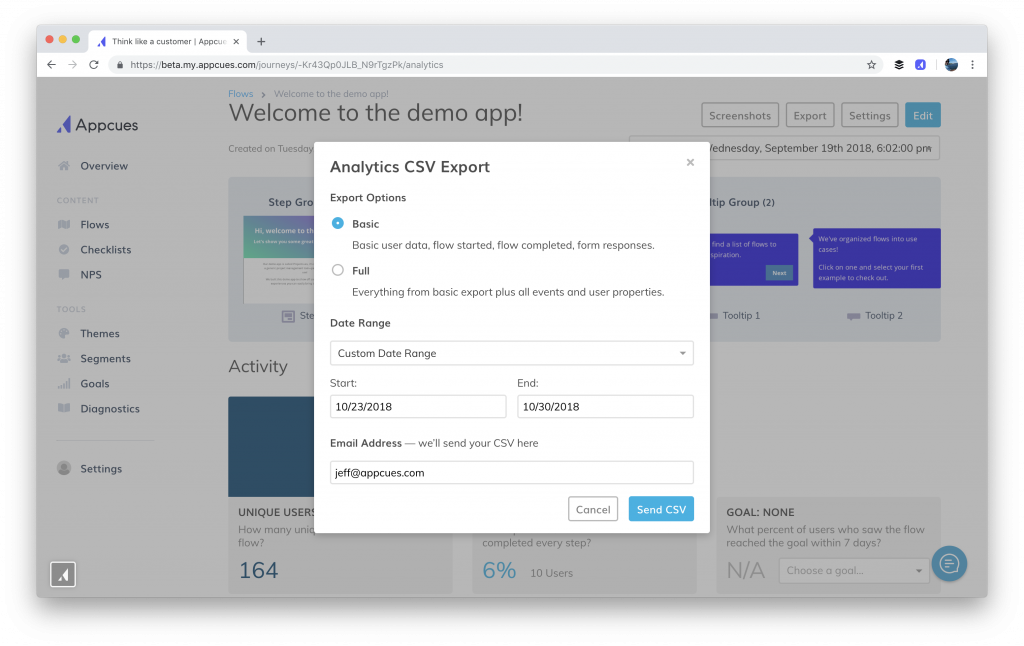Cancel the Analytics CSV Export
Viewport: 1024px width, 646px height.
[592, 509]
